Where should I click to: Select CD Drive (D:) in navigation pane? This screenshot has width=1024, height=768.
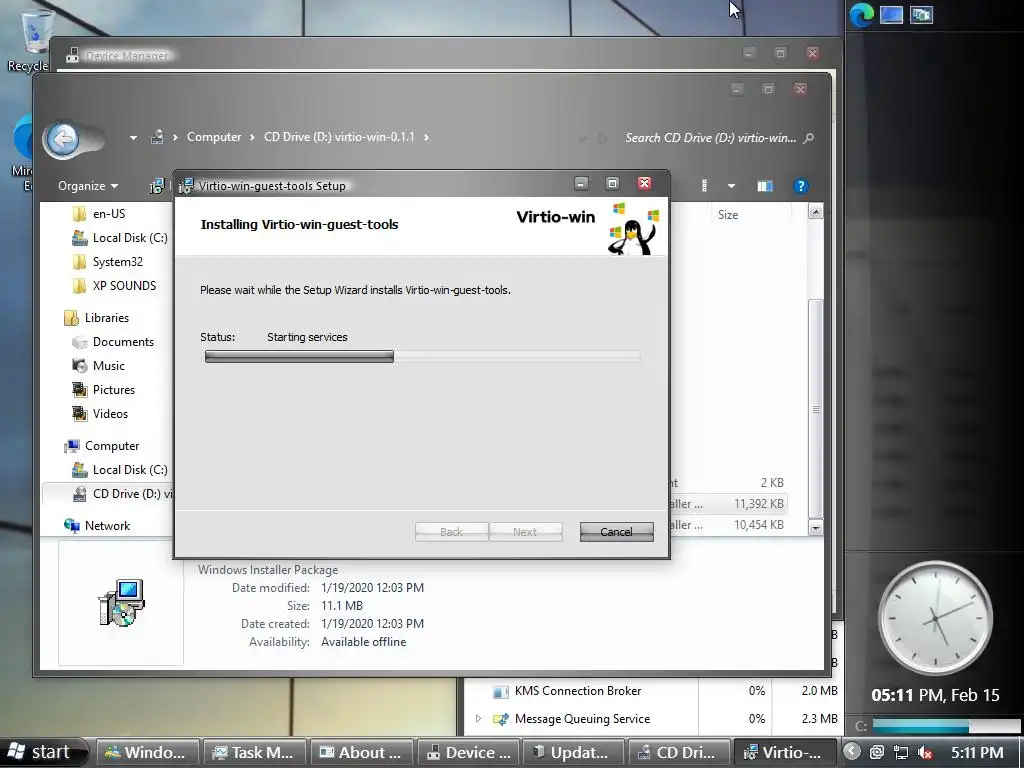pos(108,494)
